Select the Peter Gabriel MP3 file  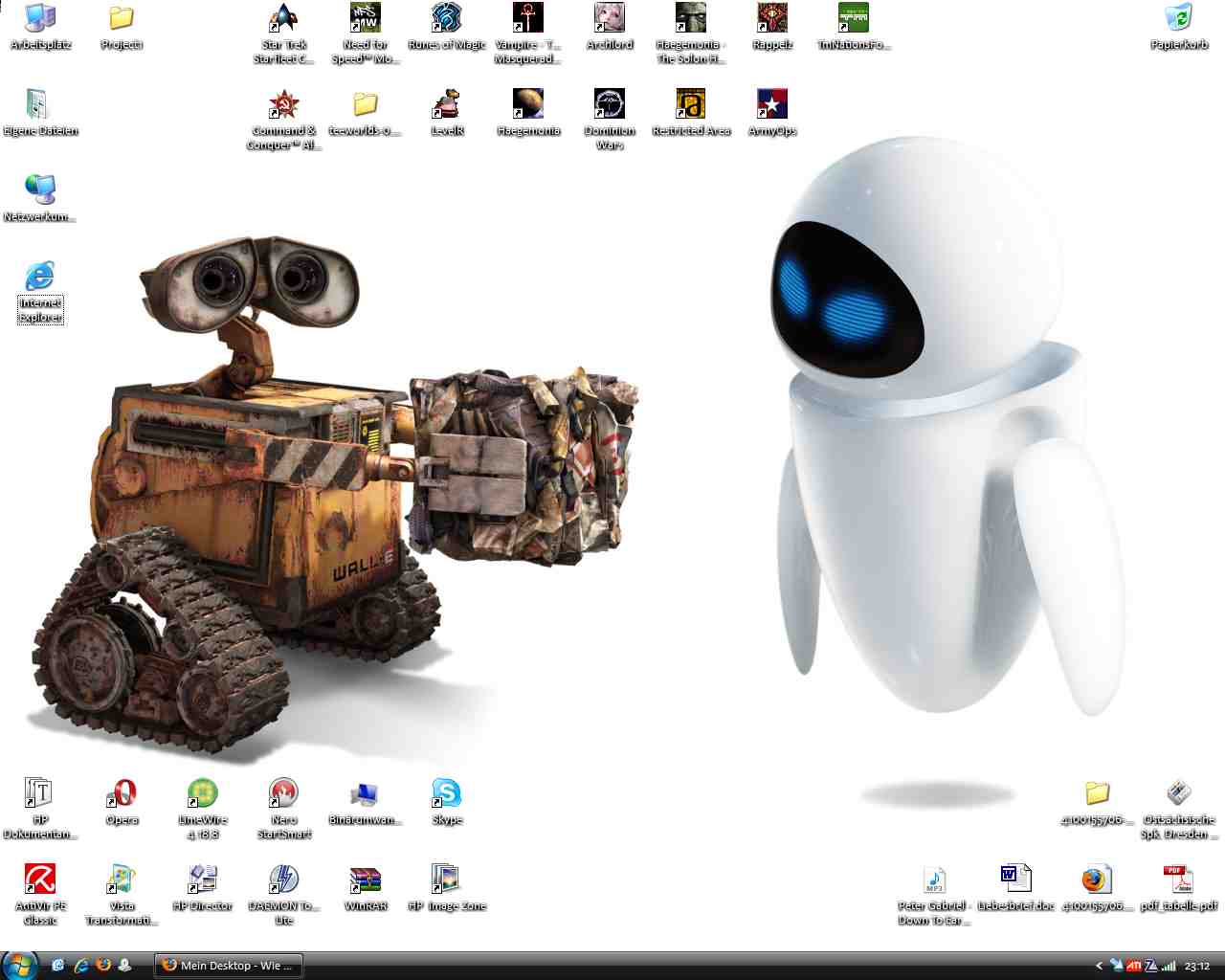click(934, 880)
